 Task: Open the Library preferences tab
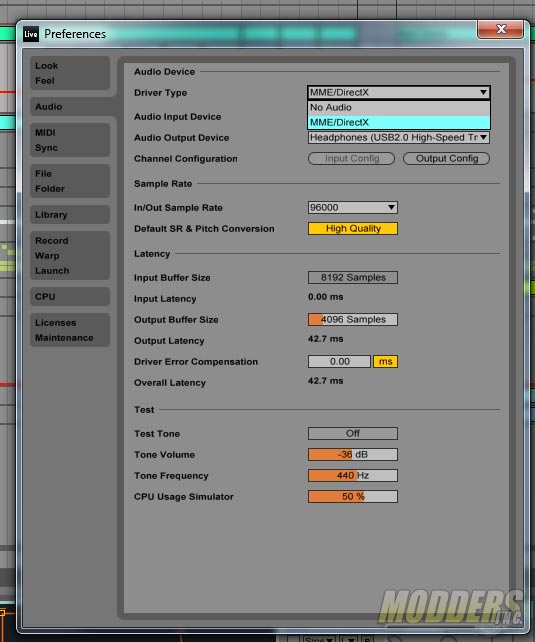click(x=70, y=215)
